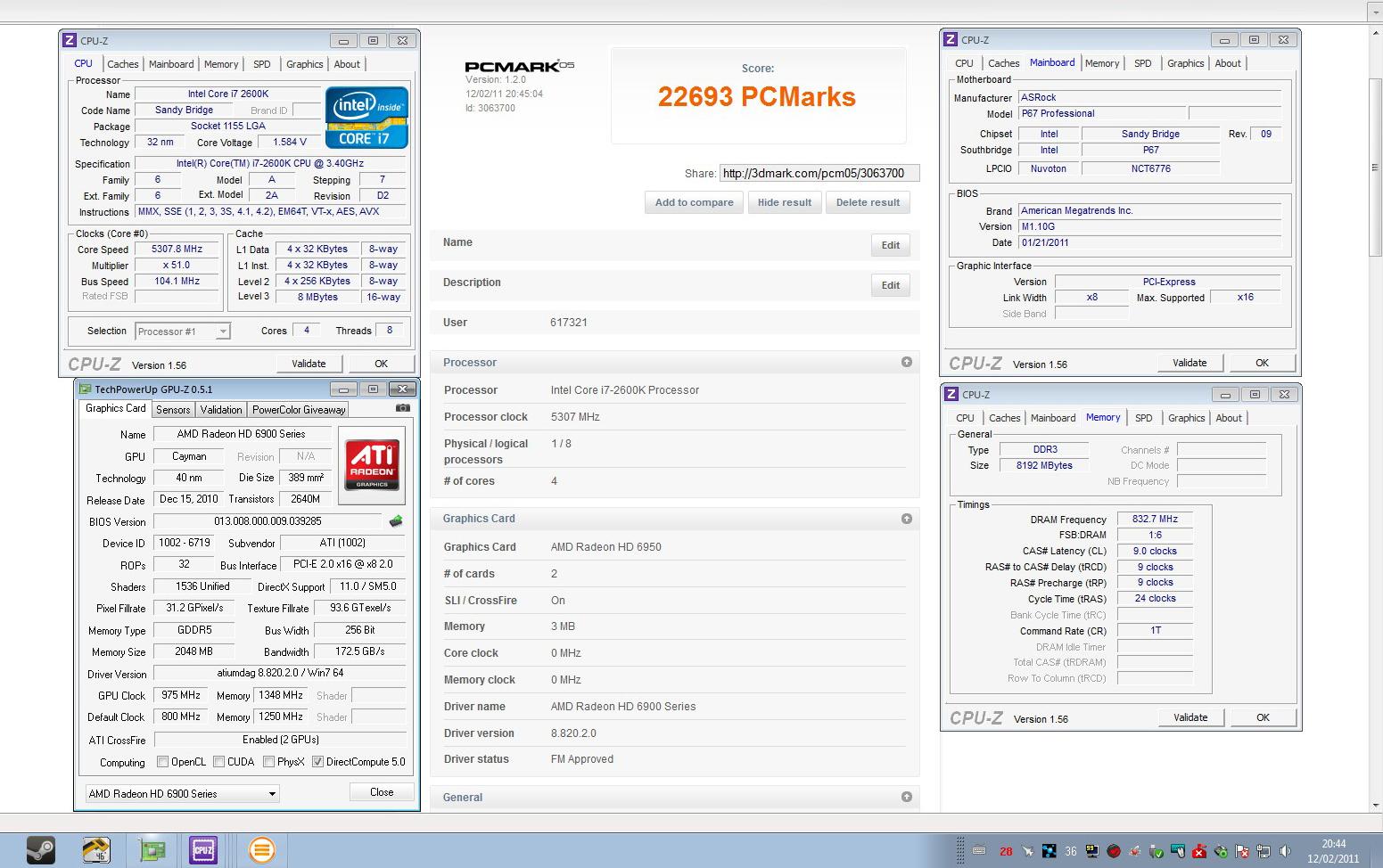This screenshot has width=1383, height=868.
Task: Click the keyboard and mouse tray icon
Action: [1177, 851]
